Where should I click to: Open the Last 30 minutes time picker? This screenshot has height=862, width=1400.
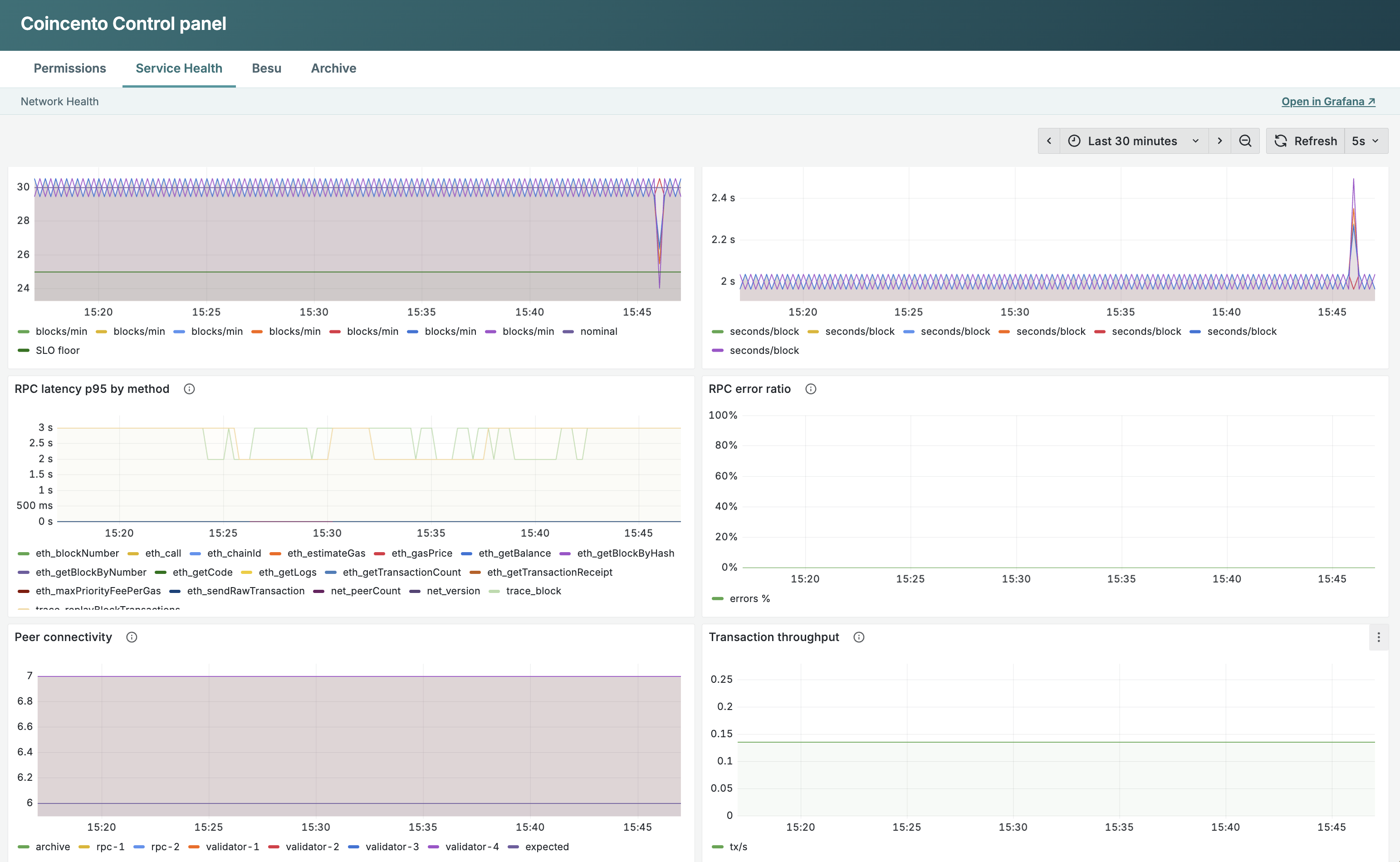point(1134,141)
